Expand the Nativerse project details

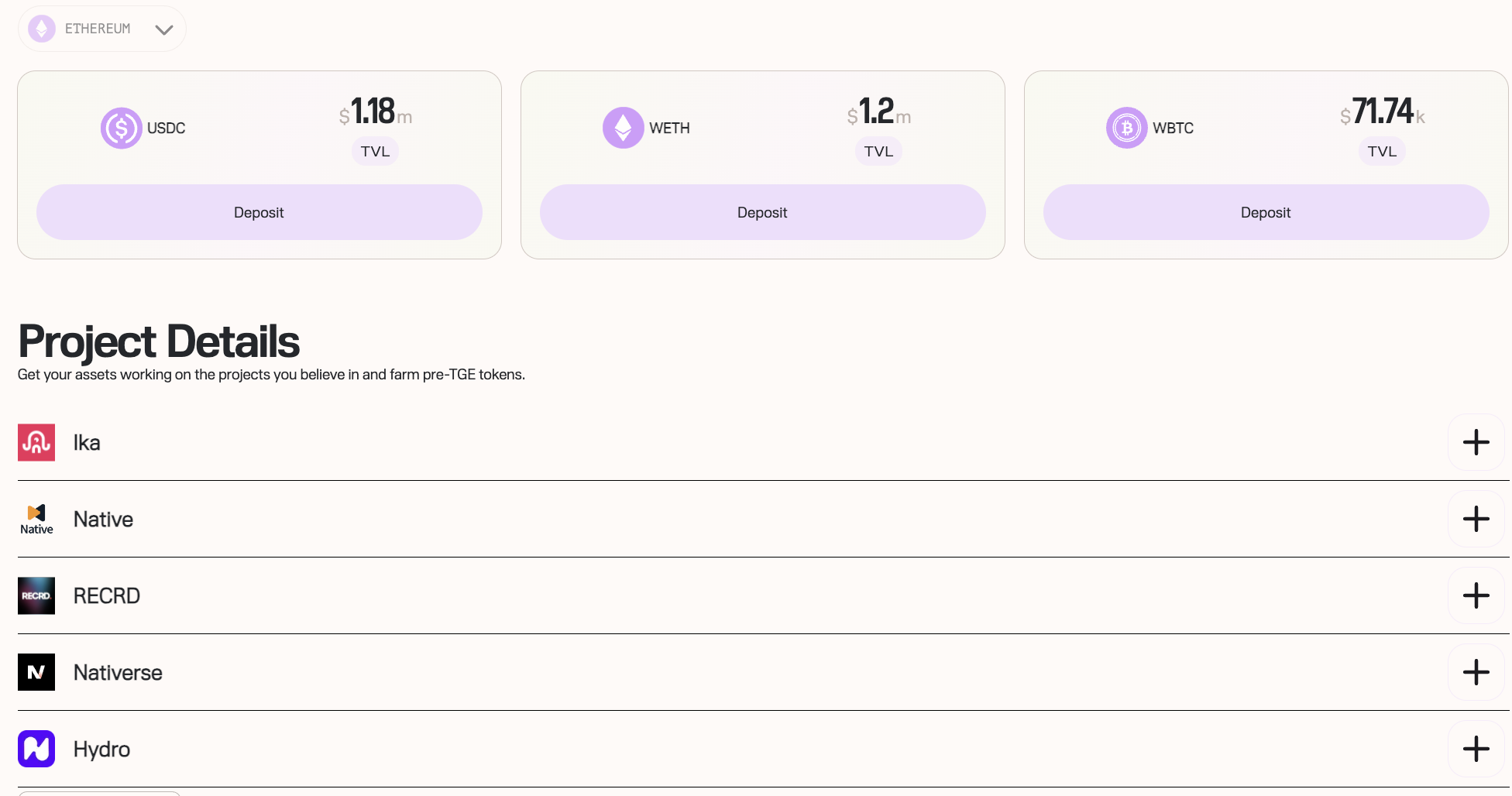pos(1476,672)
